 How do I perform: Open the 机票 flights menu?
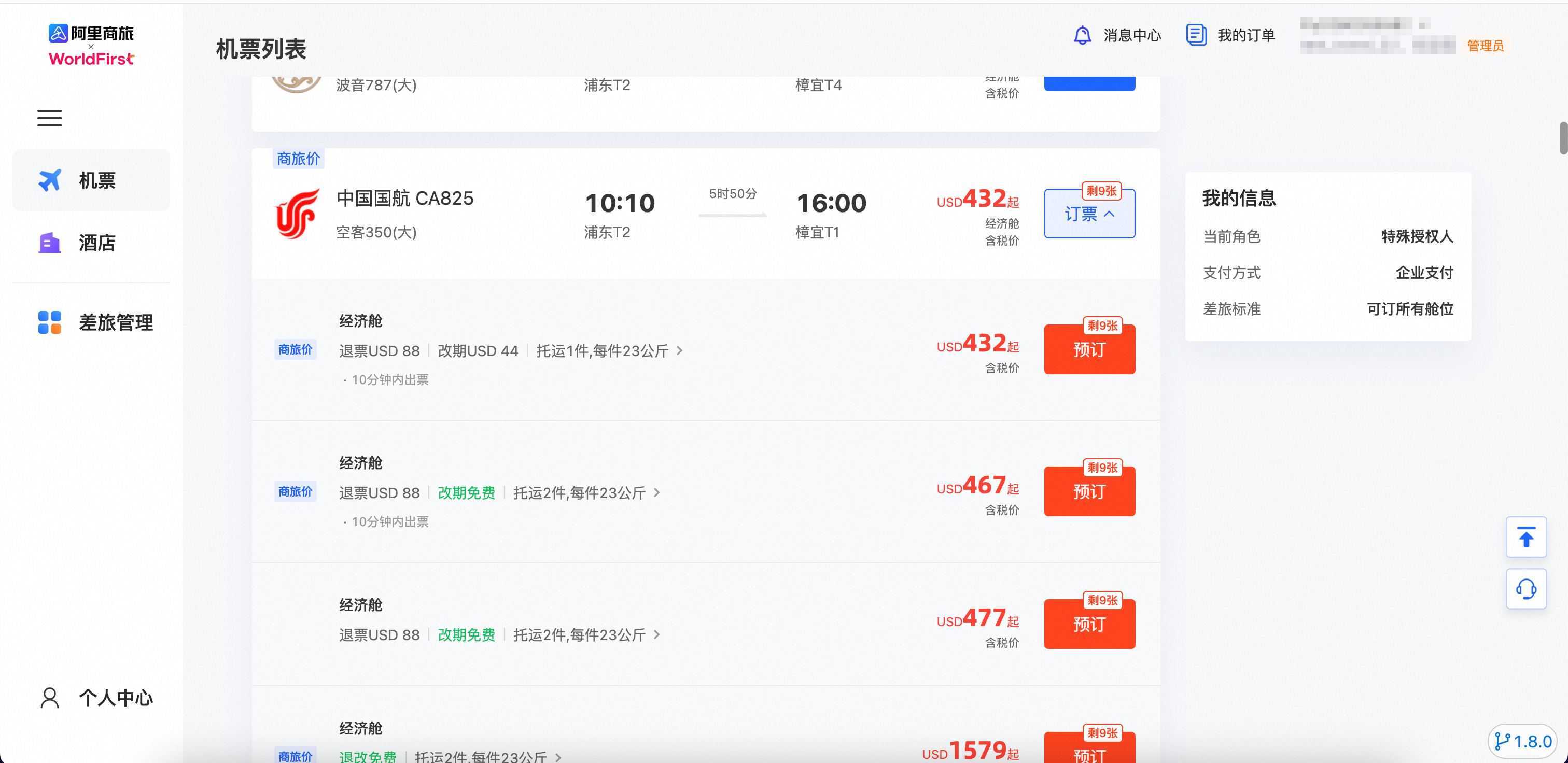click(x=91, y=181)
